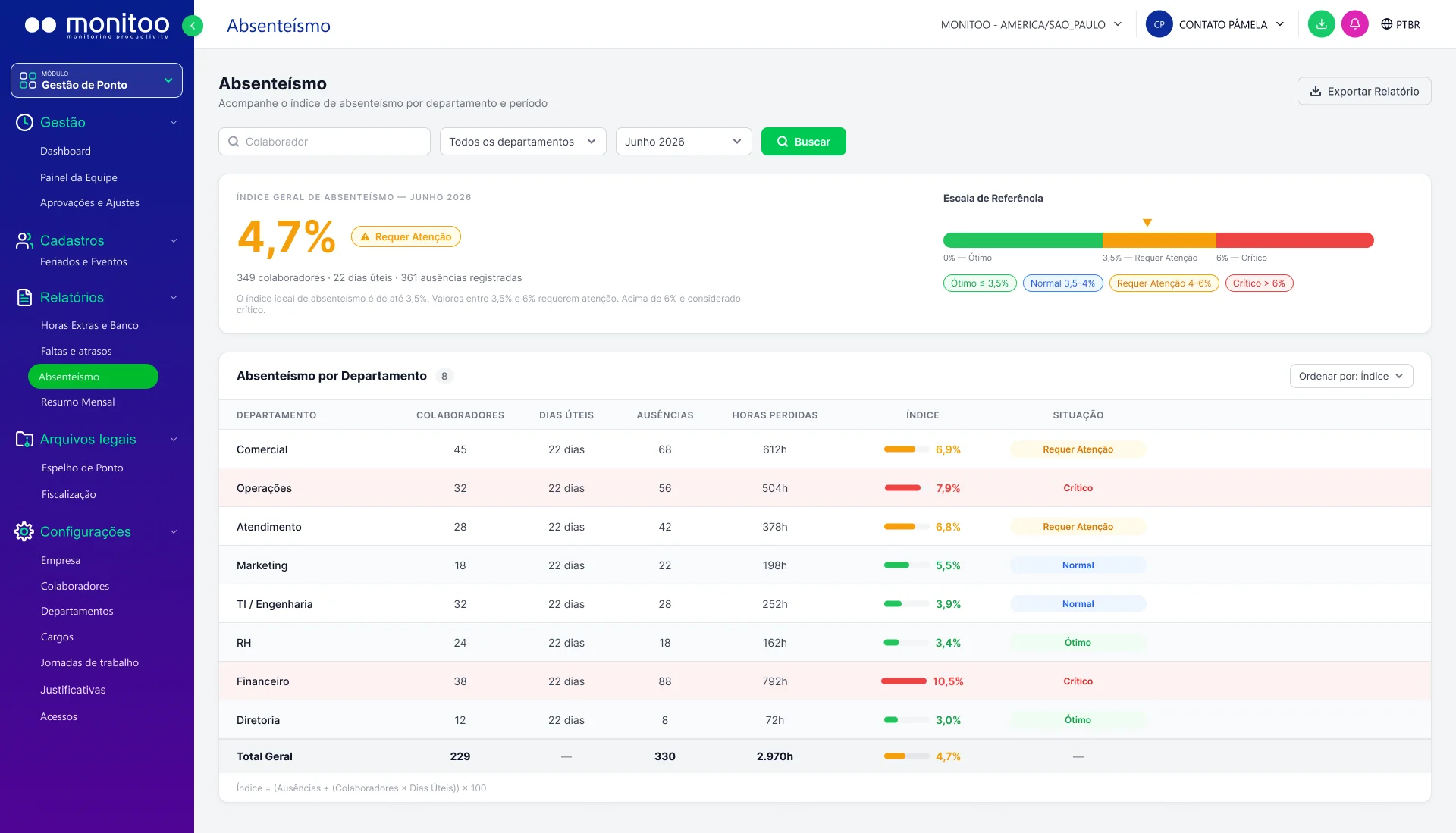Open the Junho 2026 period dropdown

click(683, 142)
